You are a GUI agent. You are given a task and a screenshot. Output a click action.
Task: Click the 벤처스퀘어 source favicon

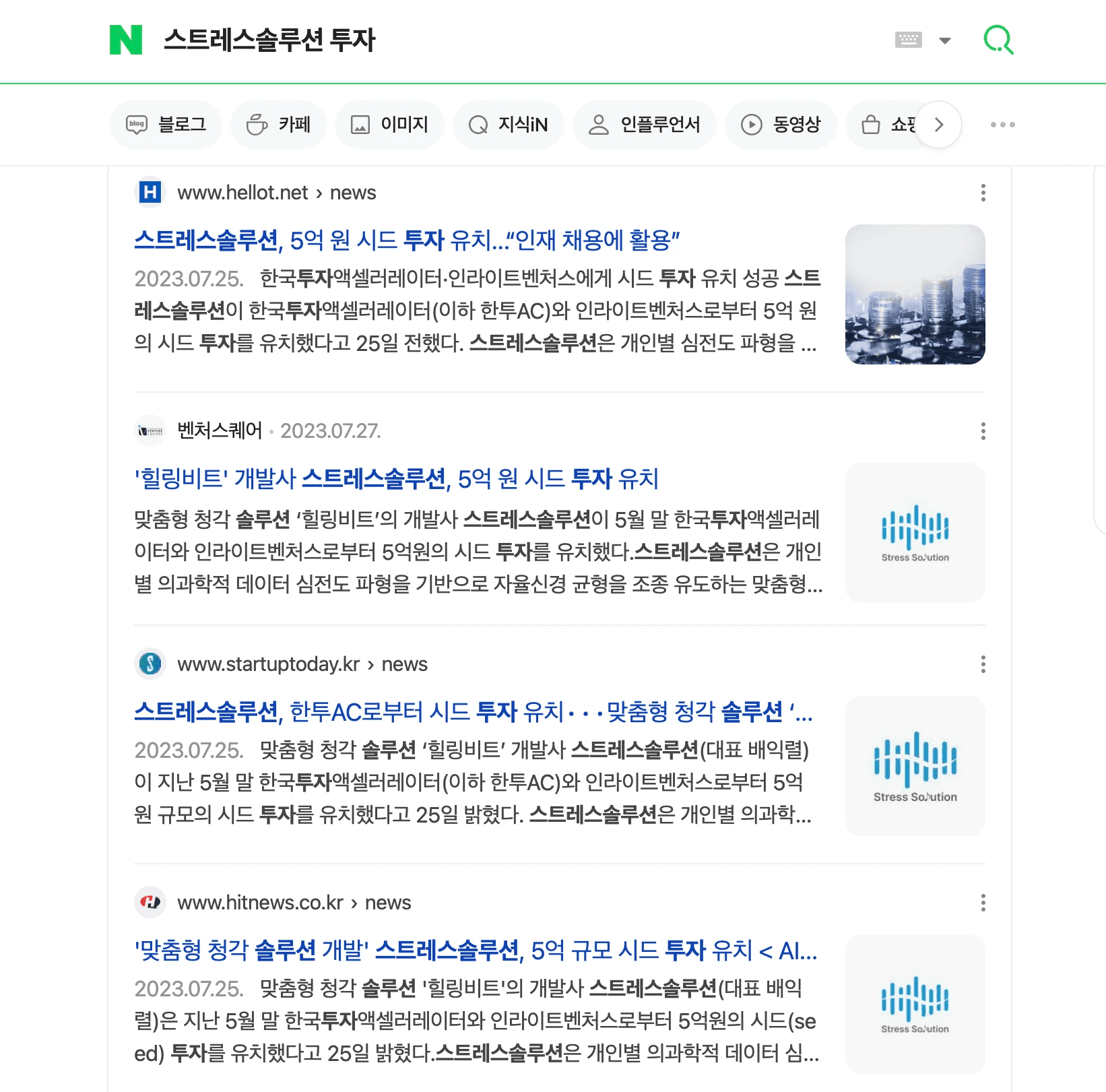click(150, 431)
